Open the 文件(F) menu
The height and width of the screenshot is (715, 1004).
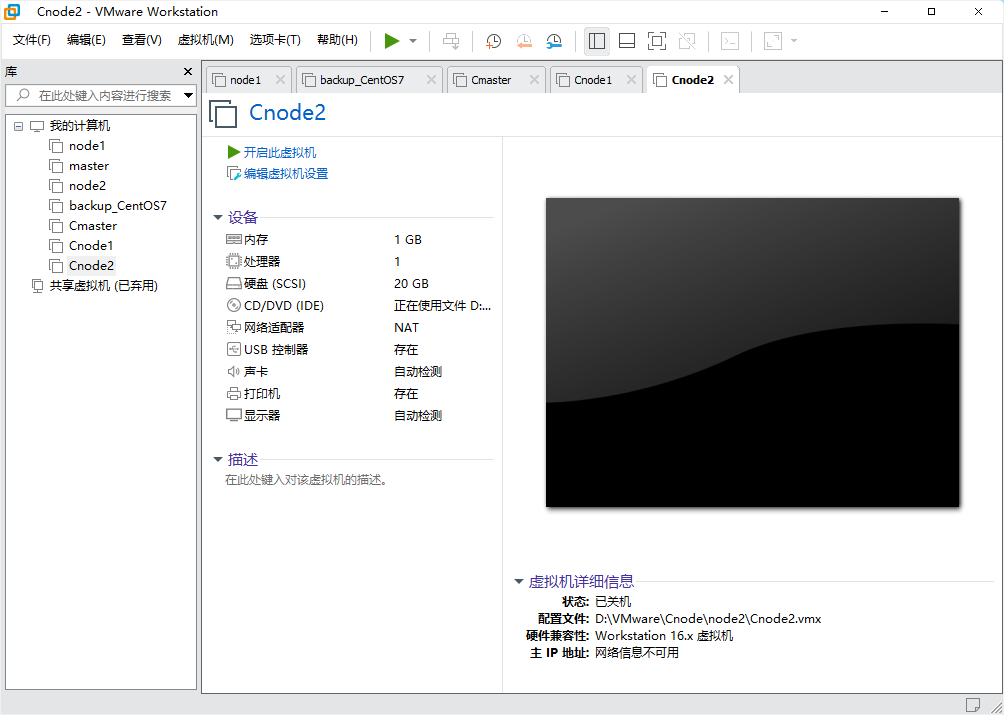coord(32,40)
